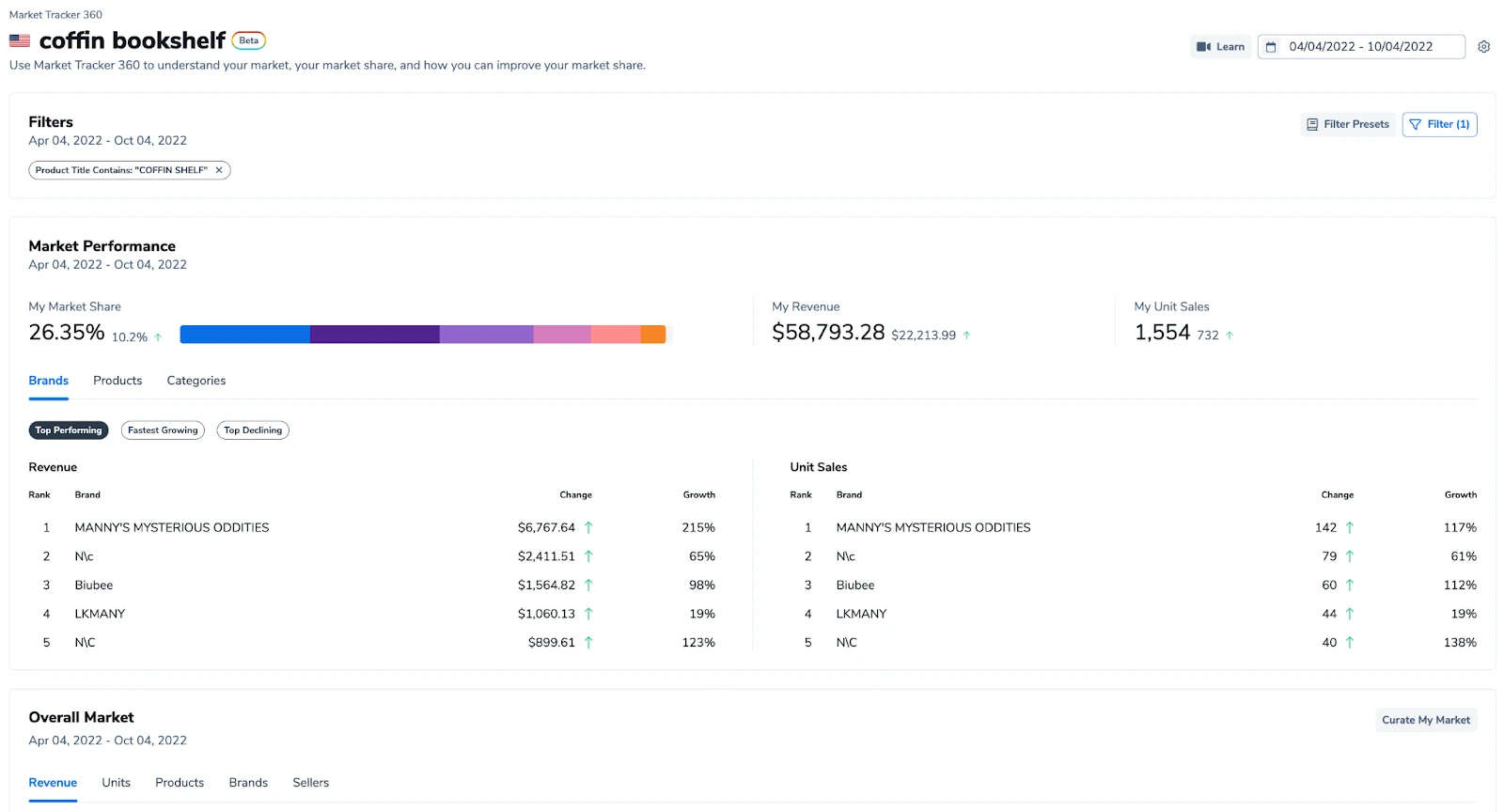
Task: Open the Filter Presets menu
Action: [1347, 124]
